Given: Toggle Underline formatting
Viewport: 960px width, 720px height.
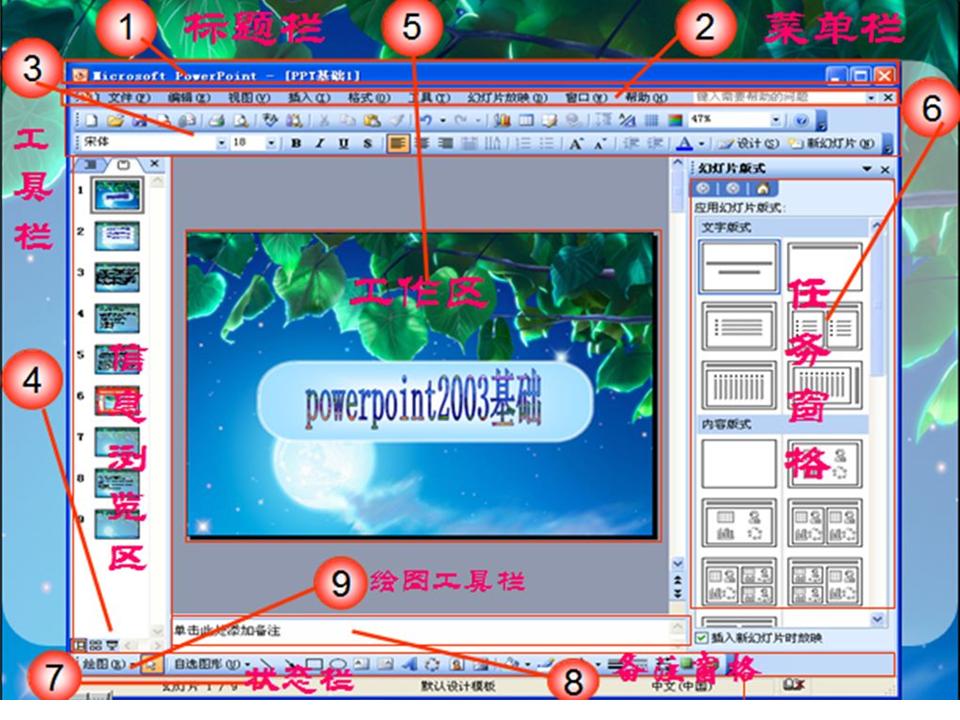Looking at the screenshot, I should [343, 143].
